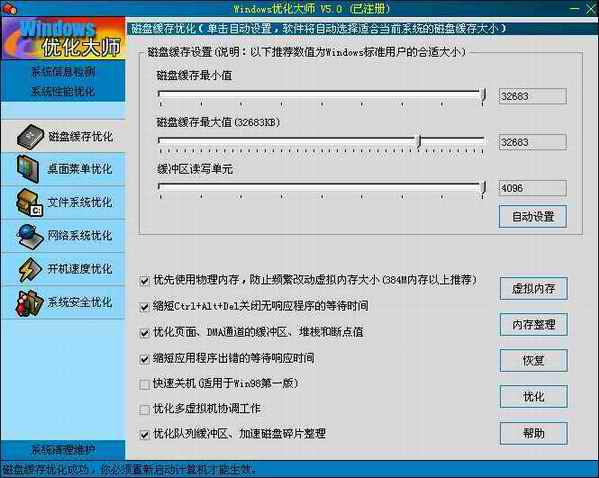599x478 pixels.
Task: Click the 桌面菜单优化 monitor icon
Action: (x=28, y=169)
